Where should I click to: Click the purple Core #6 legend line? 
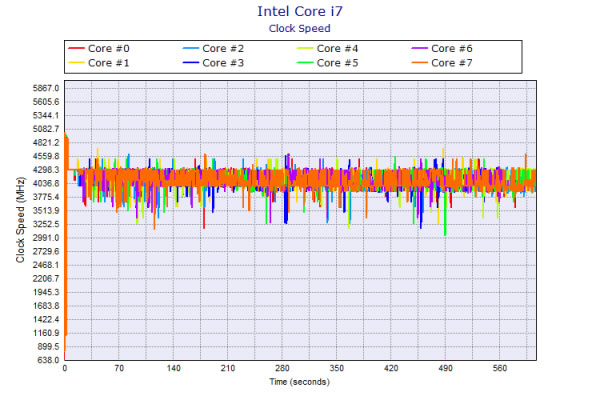pyautogui.click(x=419, y=48)
